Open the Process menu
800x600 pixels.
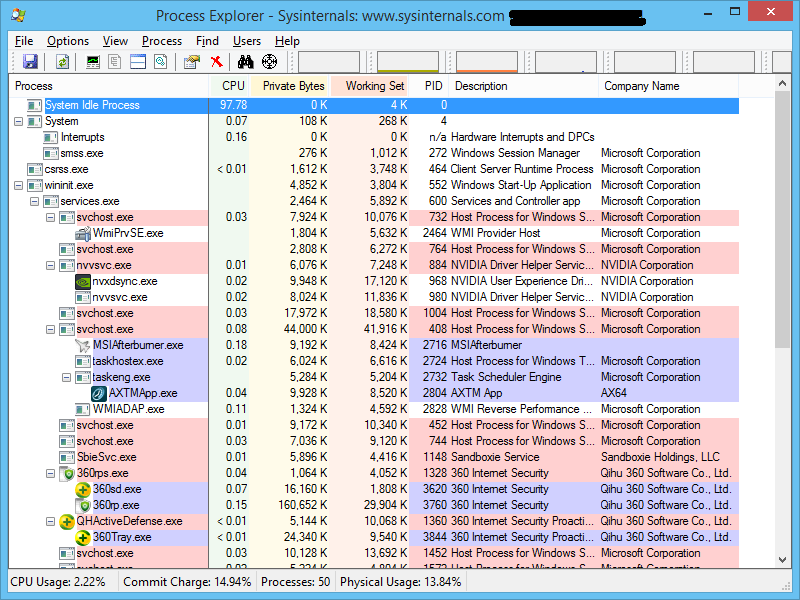tap(162, 41)
